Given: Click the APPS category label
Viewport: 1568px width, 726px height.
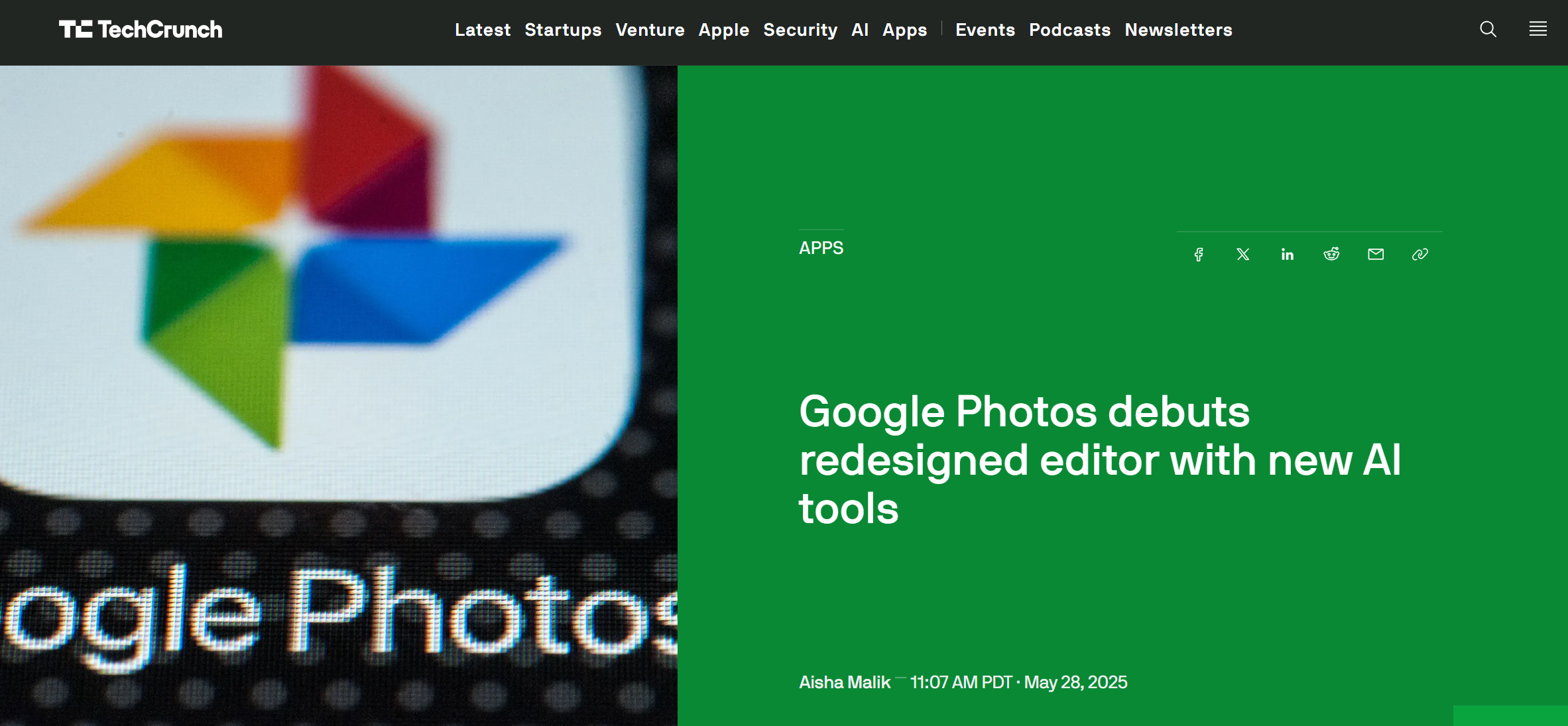Looking at the screenshot, I should click(x=821, y=248).
